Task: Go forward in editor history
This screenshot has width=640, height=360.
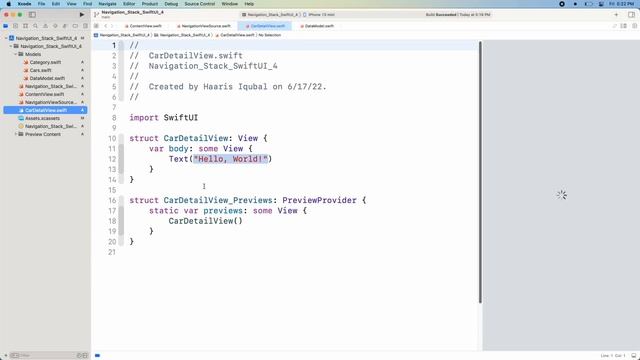Action: 112,26
